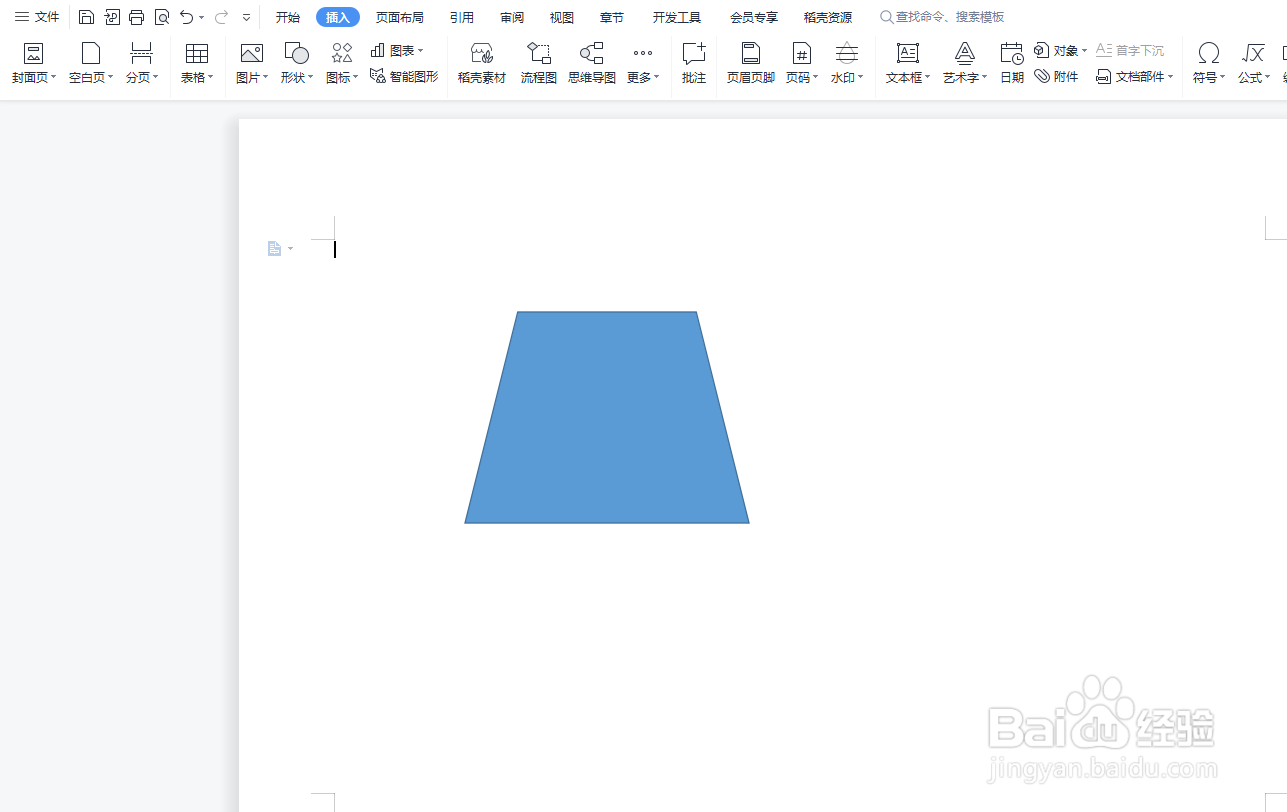Open 稻壳素材 materials store
Screen dimensions: 1287x812
click(482, 63)
